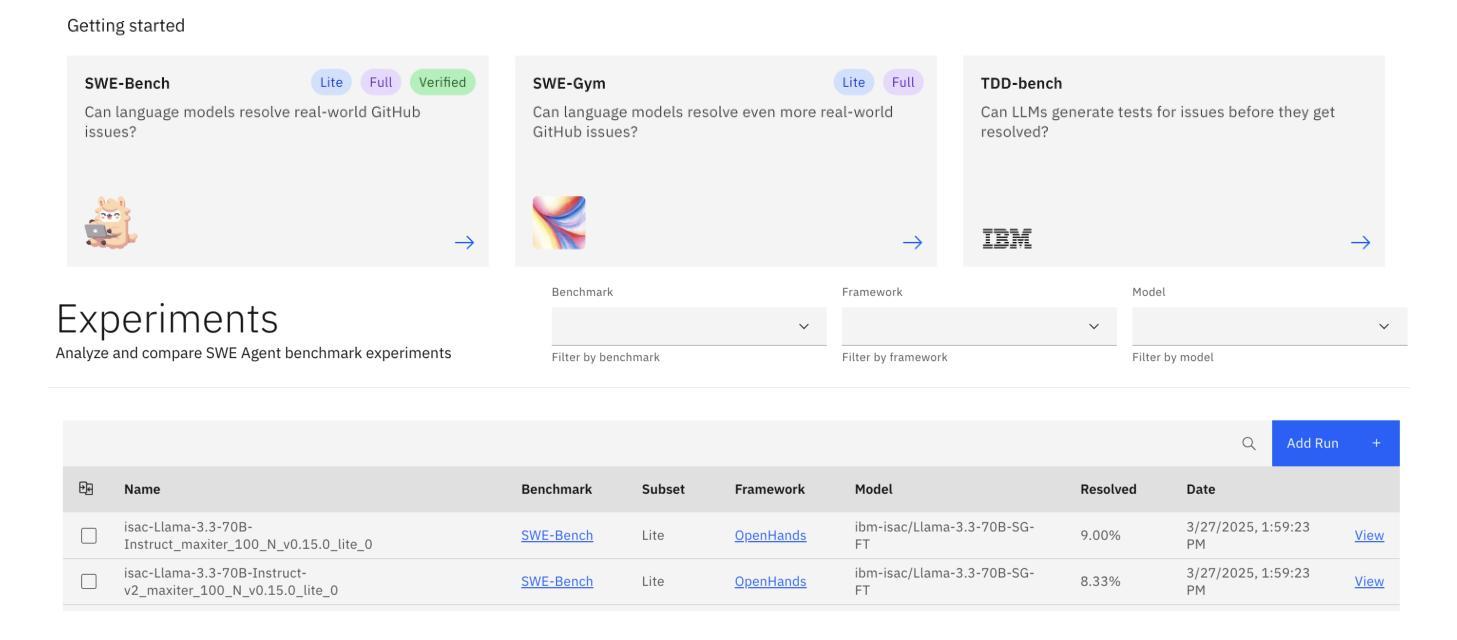This screenshot has width=1457, height=640.
Task: Open the SWE-Bench card arrow
Action: click(x=464, y=242)
